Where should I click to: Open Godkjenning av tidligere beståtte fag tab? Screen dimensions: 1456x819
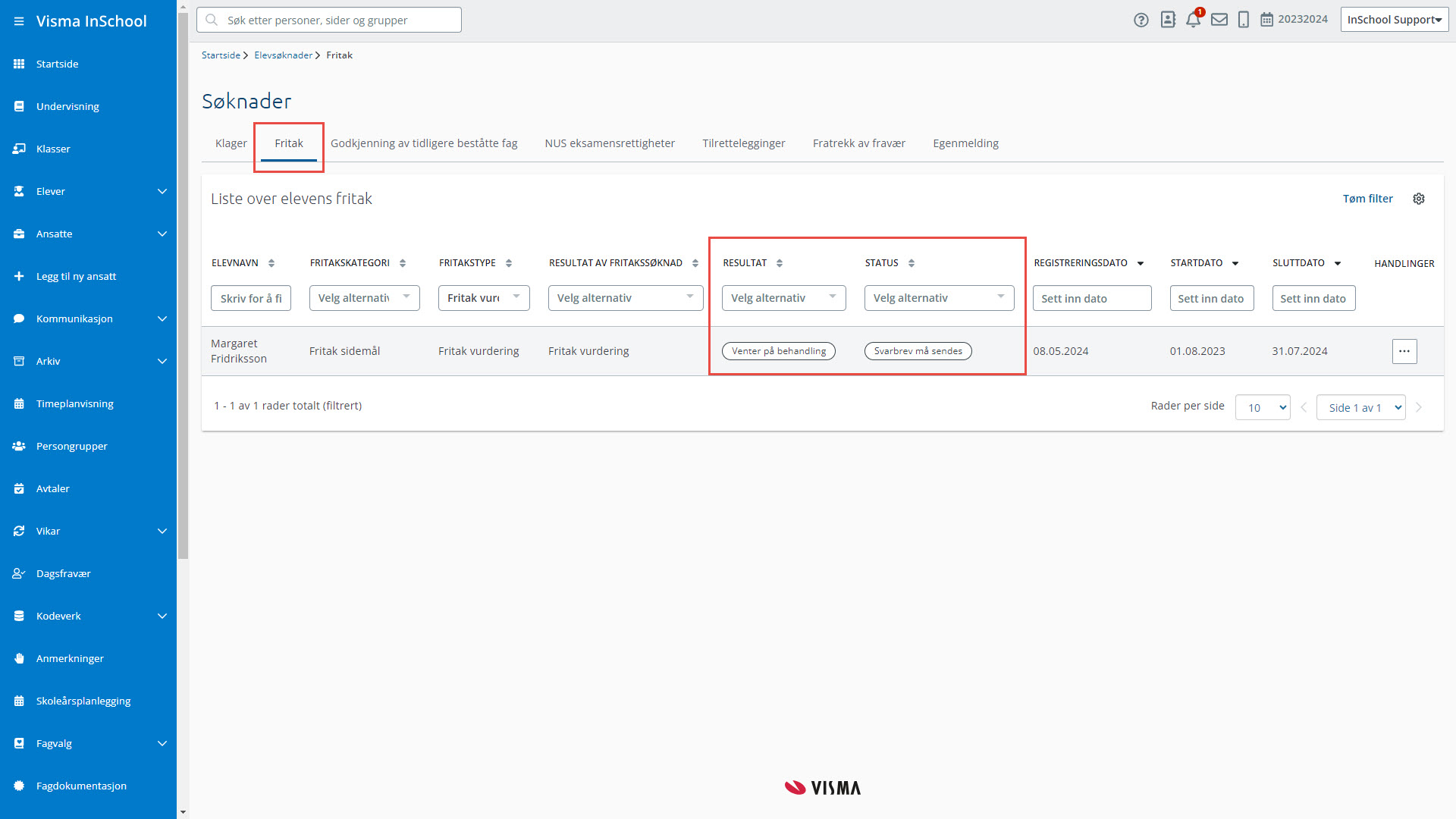click(x=424, y=143)
